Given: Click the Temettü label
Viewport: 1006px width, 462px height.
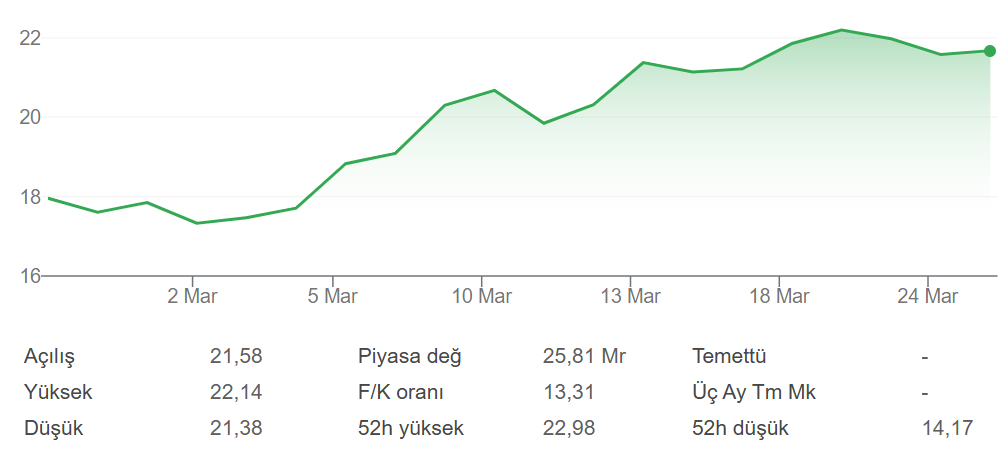Looking at the screenshot, I should 729,356.
